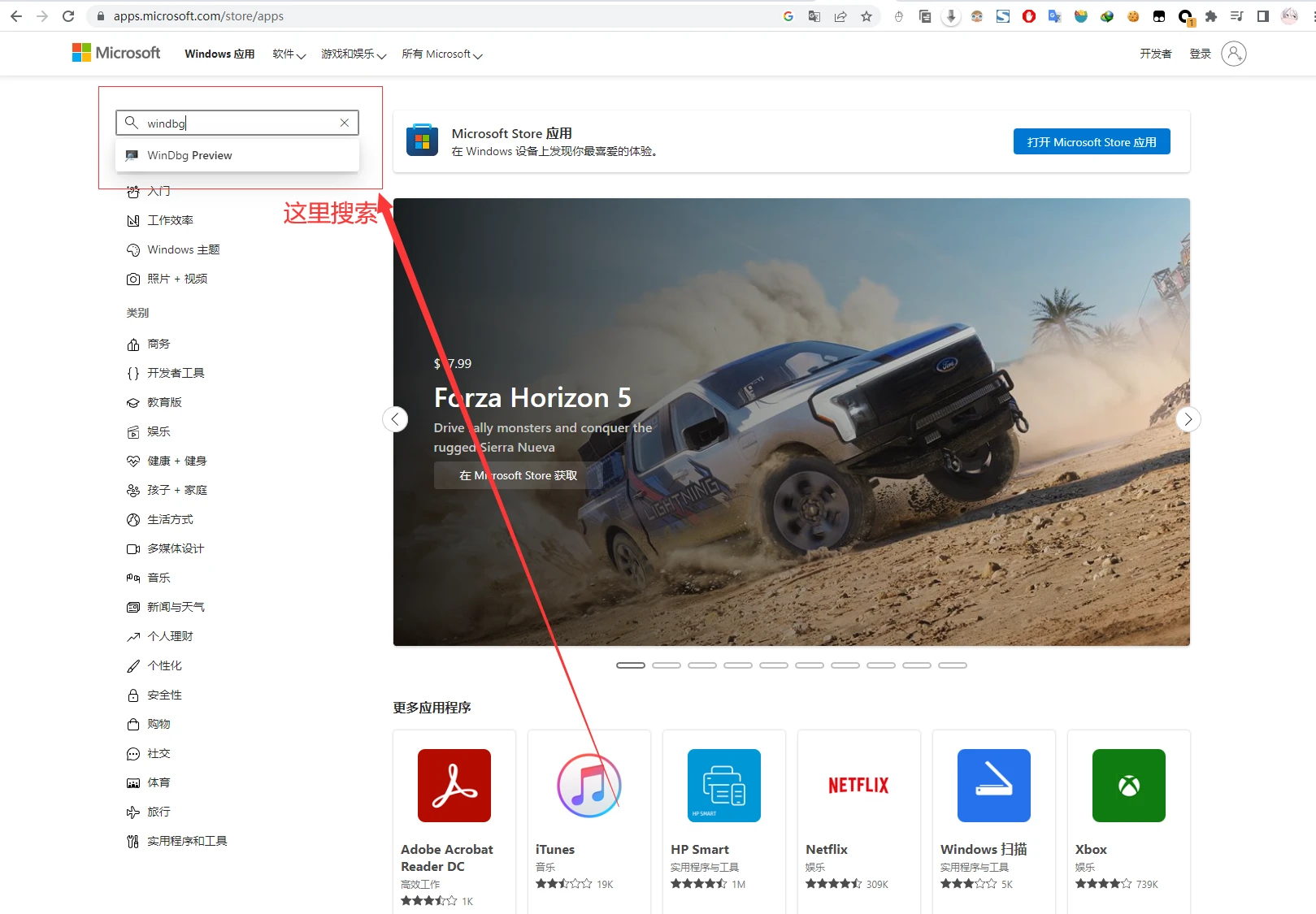Open the iTunes app tile
The width and height of the screenshot is (1316, 914).
(x=589, y=821)
